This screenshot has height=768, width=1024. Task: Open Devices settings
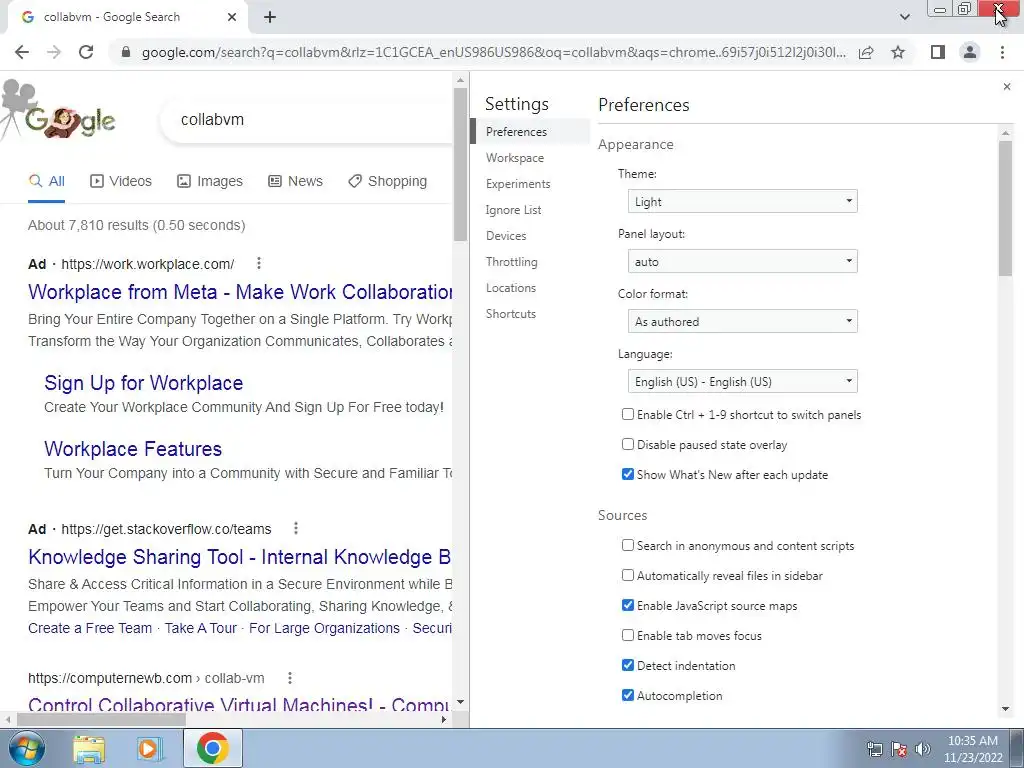tap(506, 236)
